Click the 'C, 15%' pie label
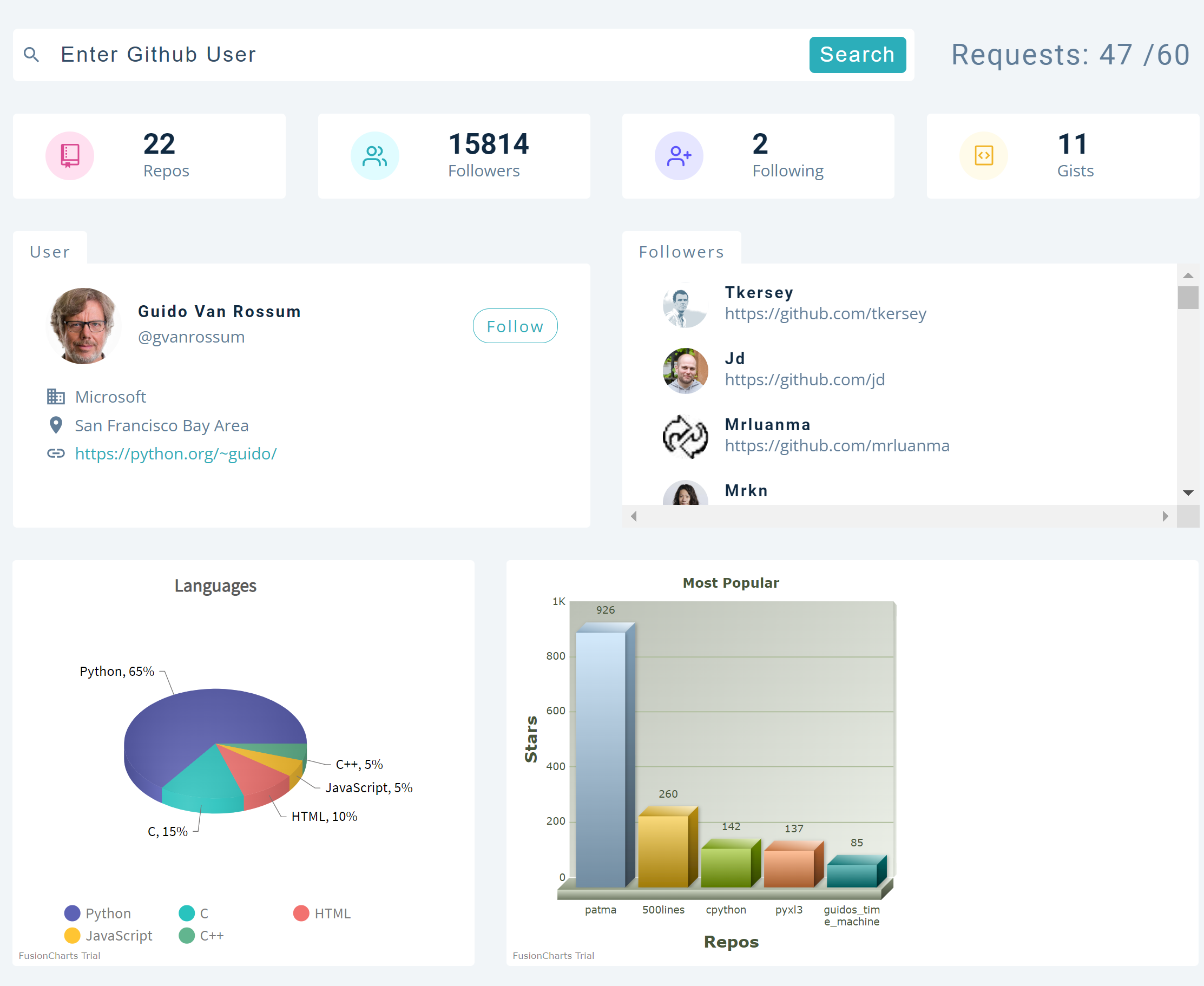 [x=168, y=832]
